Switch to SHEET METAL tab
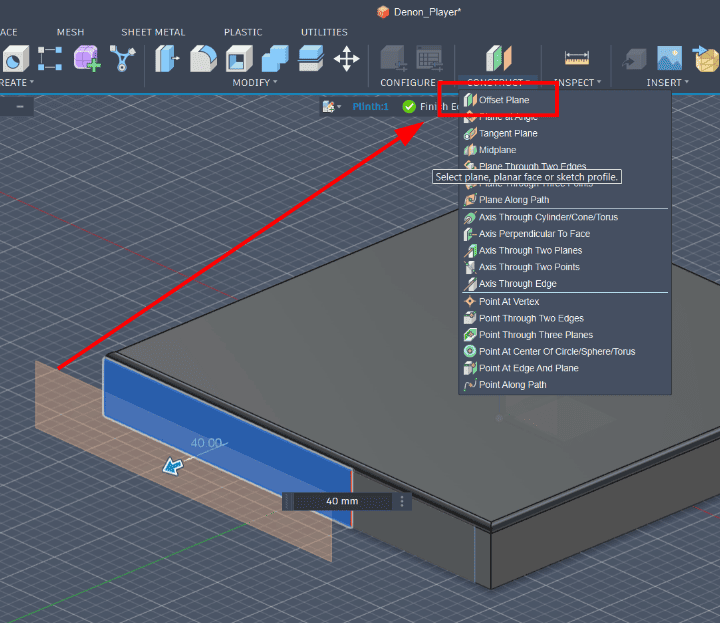Image resolution: width=720 pixels, height=623 pixels. click(x=153, y=32)
